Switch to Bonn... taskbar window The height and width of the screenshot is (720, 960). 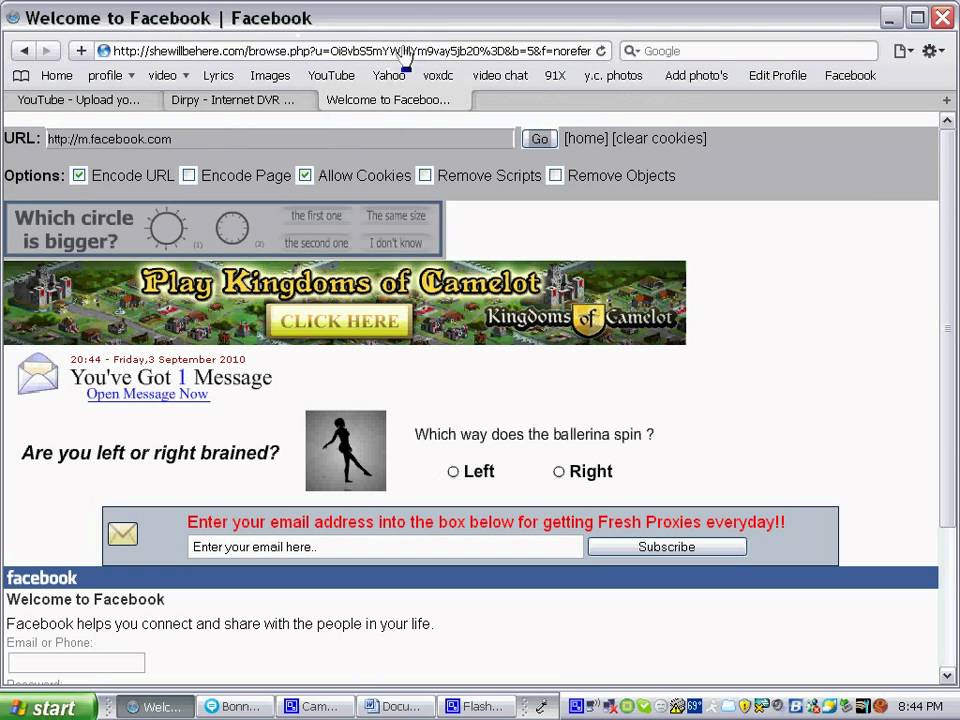[234, 707]
